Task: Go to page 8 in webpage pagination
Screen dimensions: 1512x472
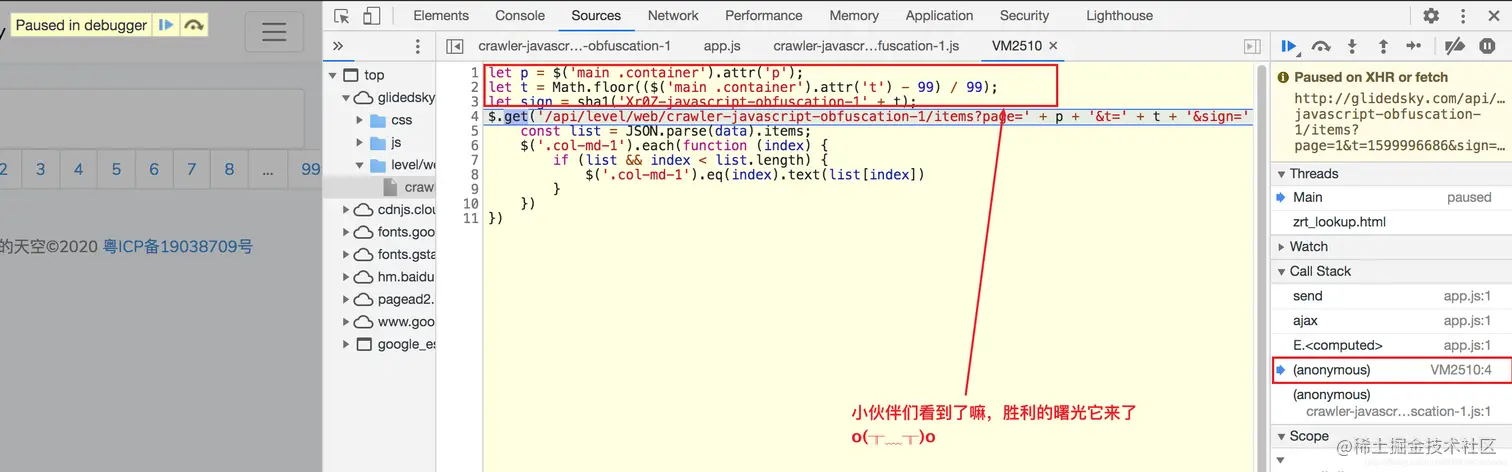Action: tap(229, 169)
